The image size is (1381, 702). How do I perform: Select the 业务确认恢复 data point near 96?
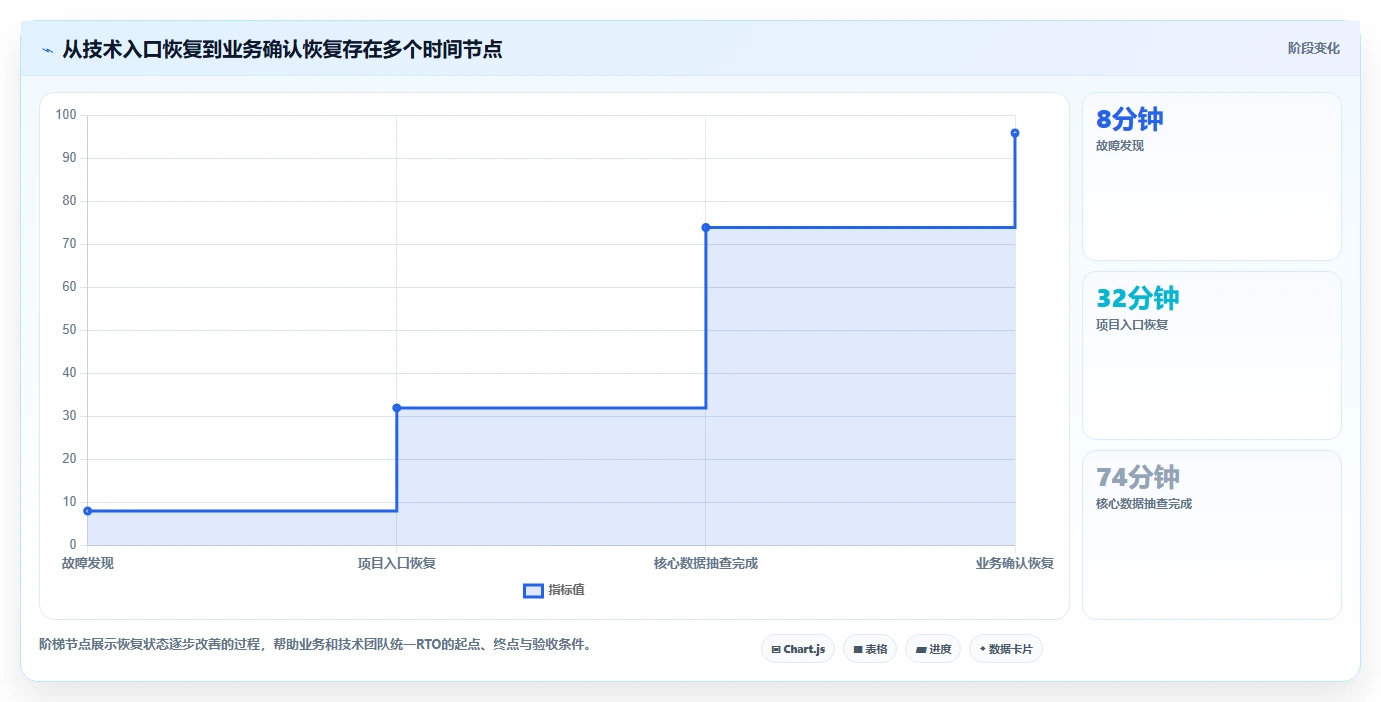[1015, 133]
